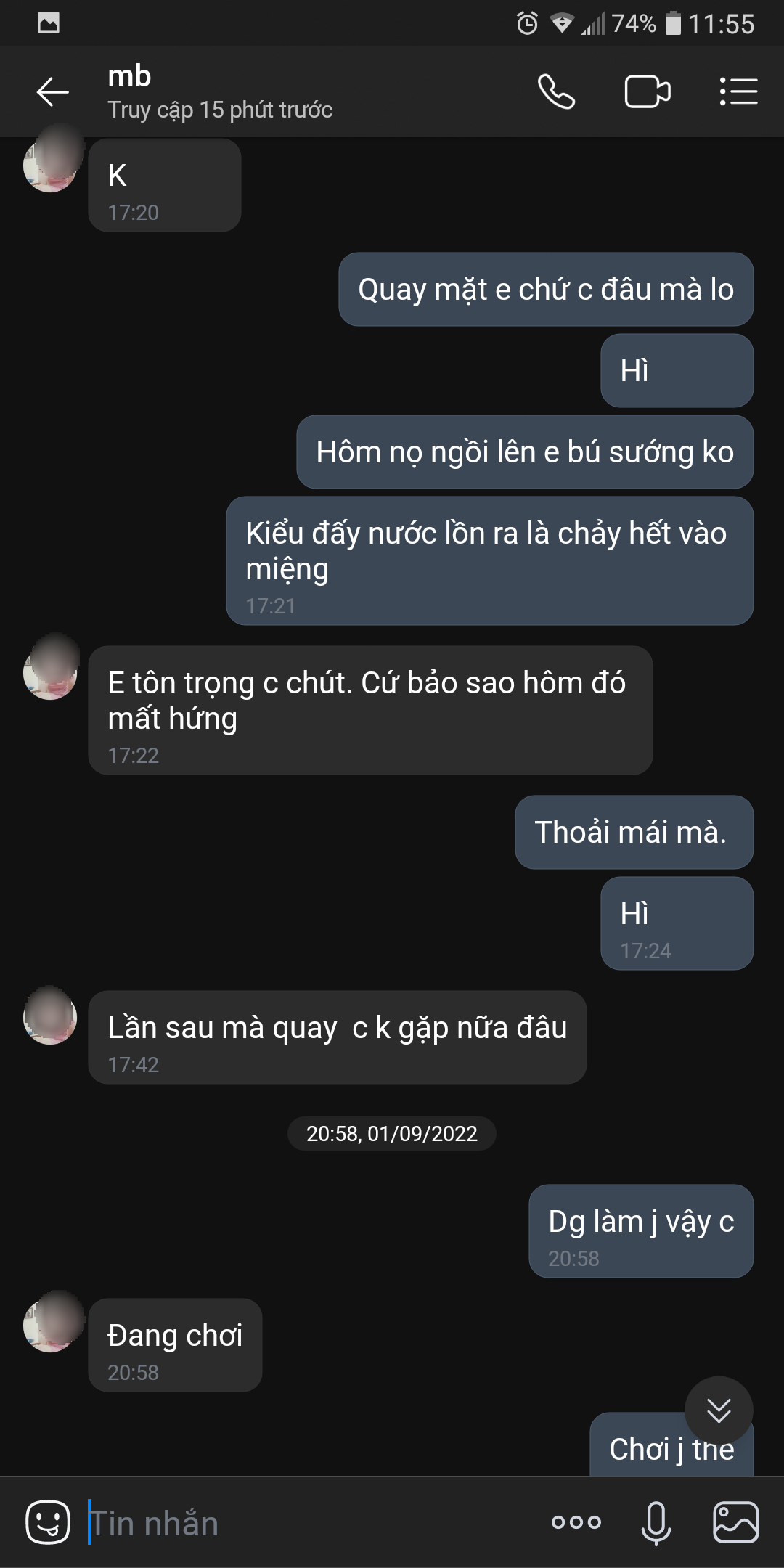Jump to latest messages with double chevron
This screenshot has height=1568, width=784.
(719, 1410)
